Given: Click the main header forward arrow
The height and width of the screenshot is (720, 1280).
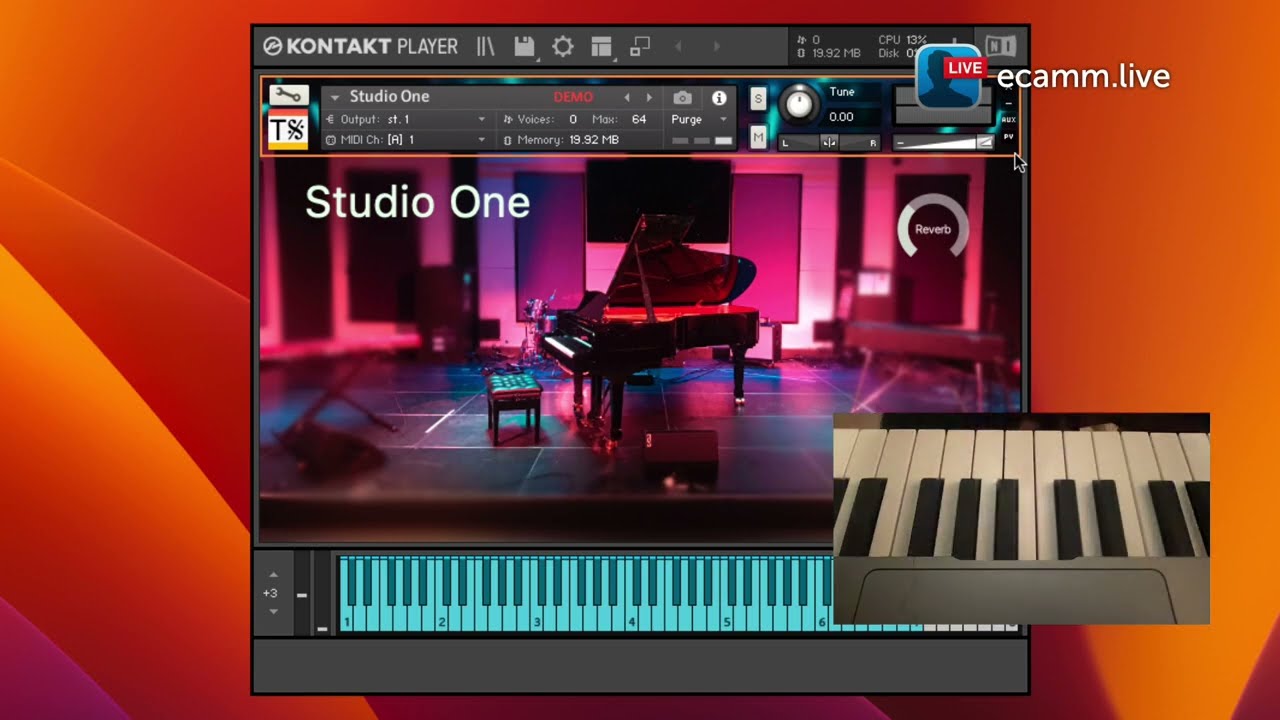Looking at the screenshot, I should point(716,46).
